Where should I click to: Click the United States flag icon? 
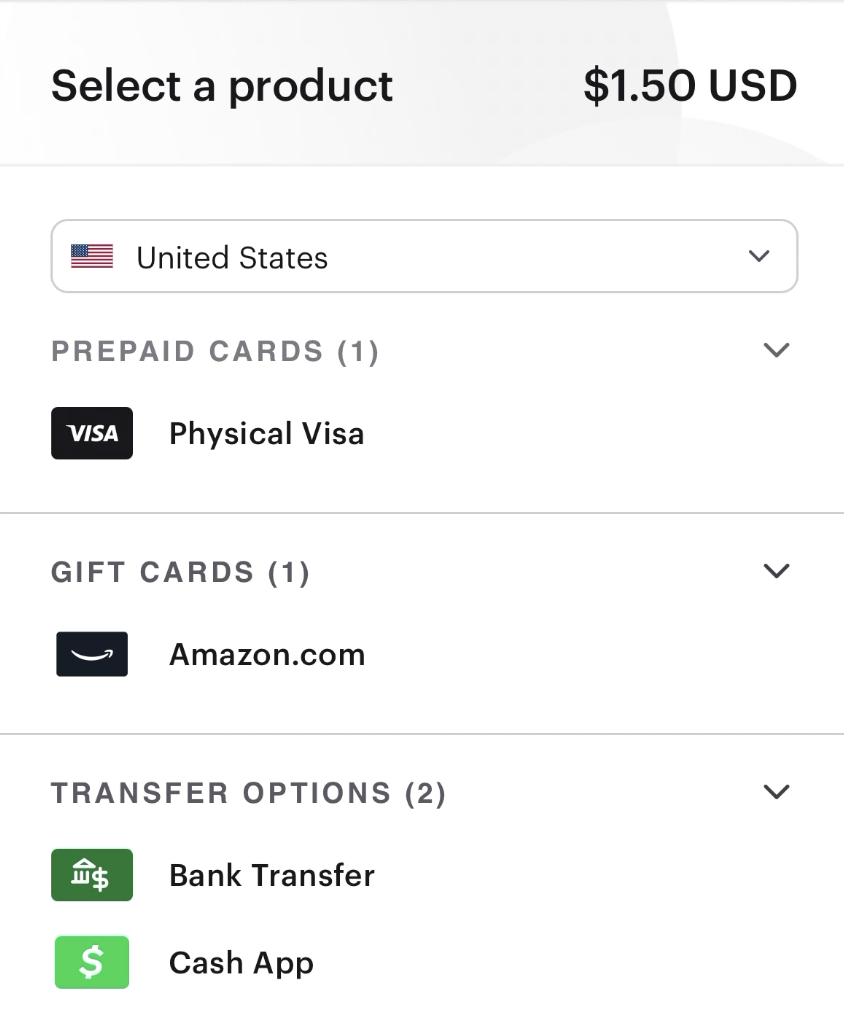tap(92, 256)
